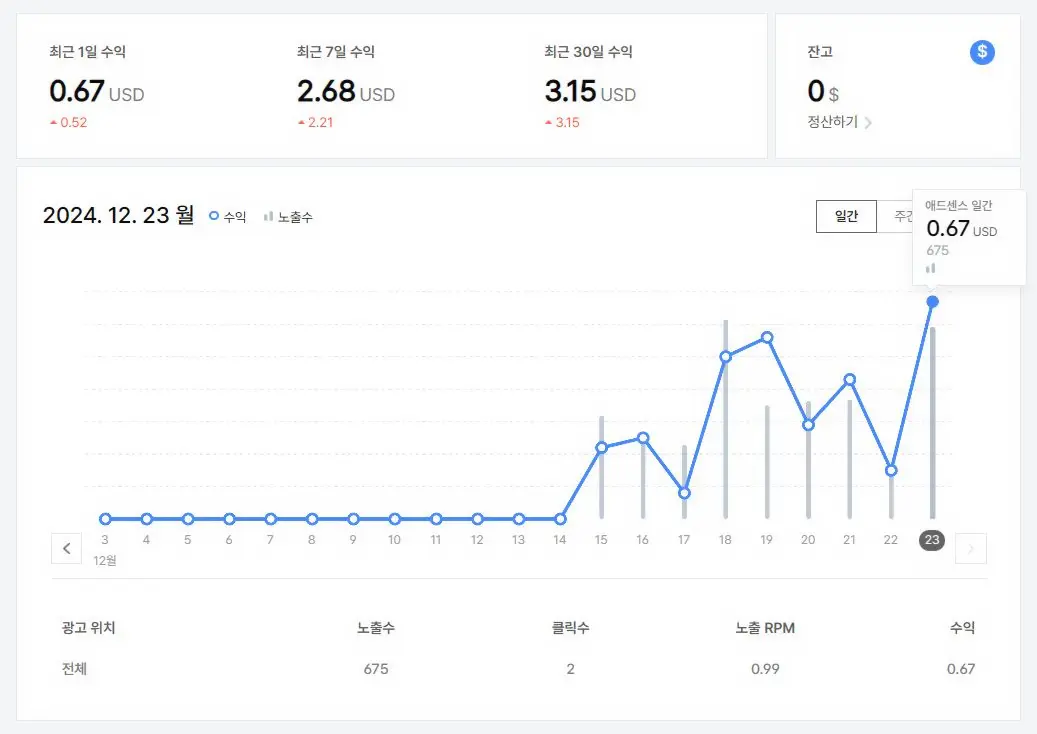Viewport: 1037px width, 734px height.
Task: Click the 노출수 bar-chart legend icon
Action: tap(270, 216)
